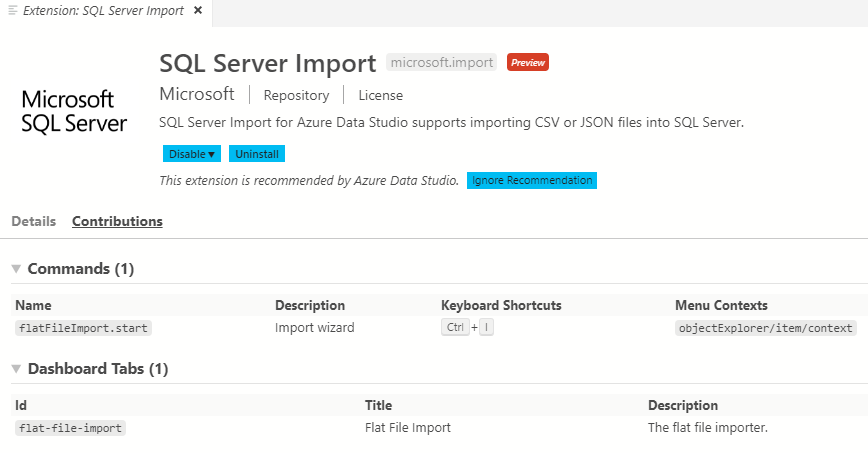Collapse the Commands (1) section

[x=16, y=269]
